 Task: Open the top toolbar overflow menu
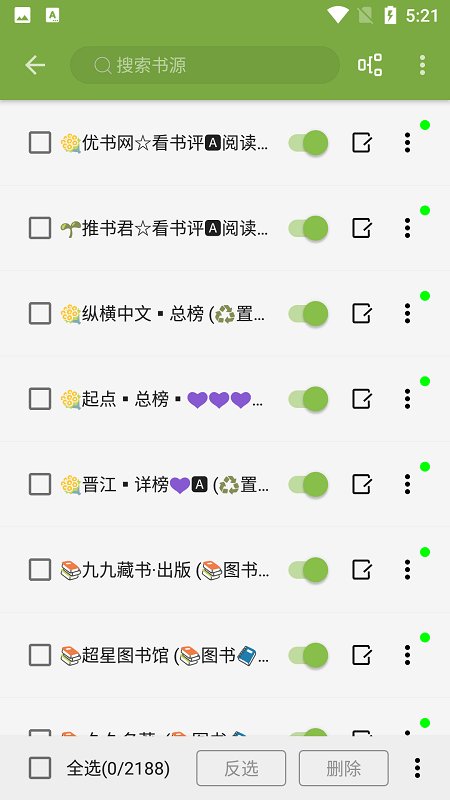422,65
